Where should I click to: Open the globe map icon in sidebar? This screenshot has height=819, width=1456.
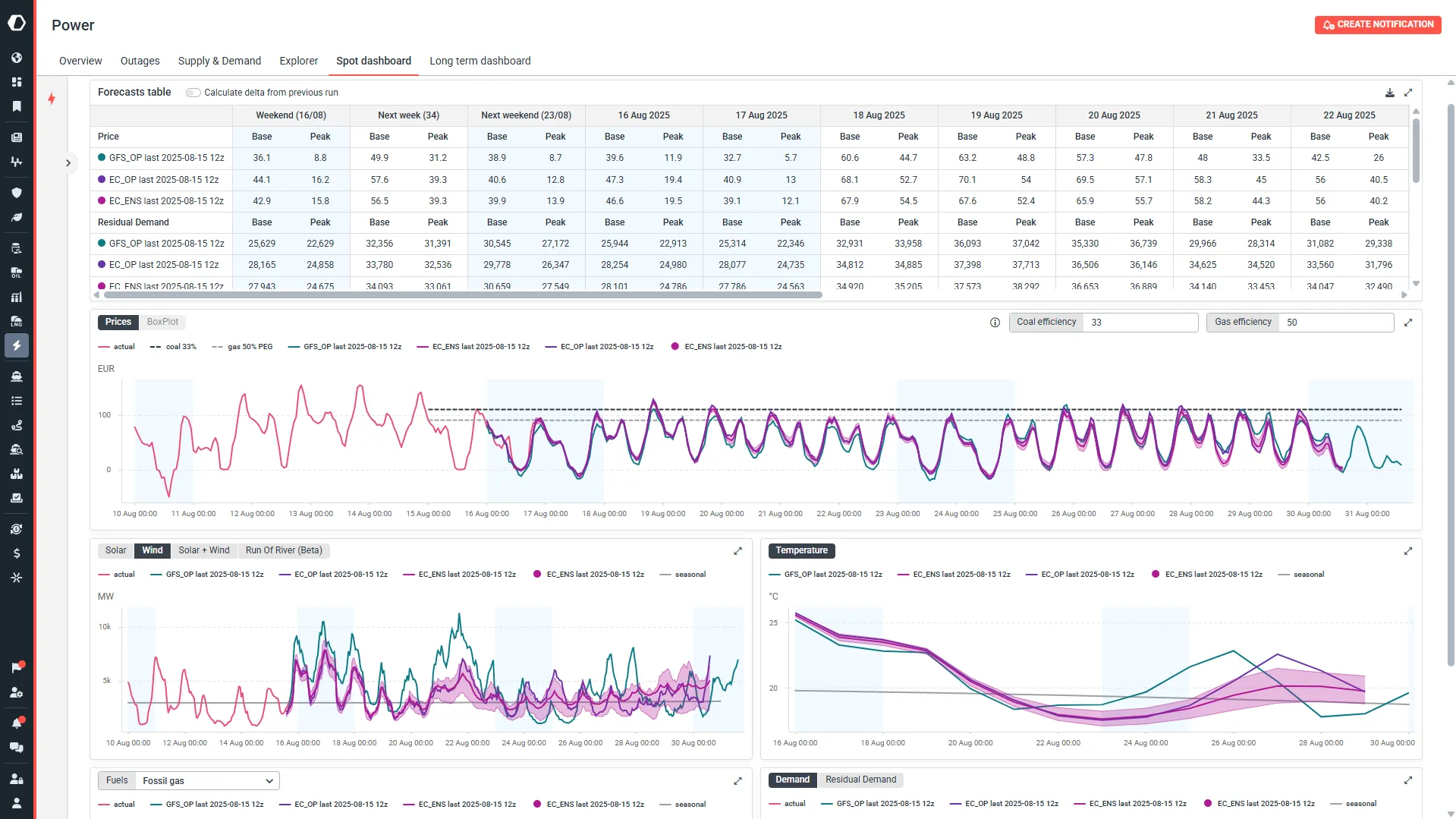point(17,58)
